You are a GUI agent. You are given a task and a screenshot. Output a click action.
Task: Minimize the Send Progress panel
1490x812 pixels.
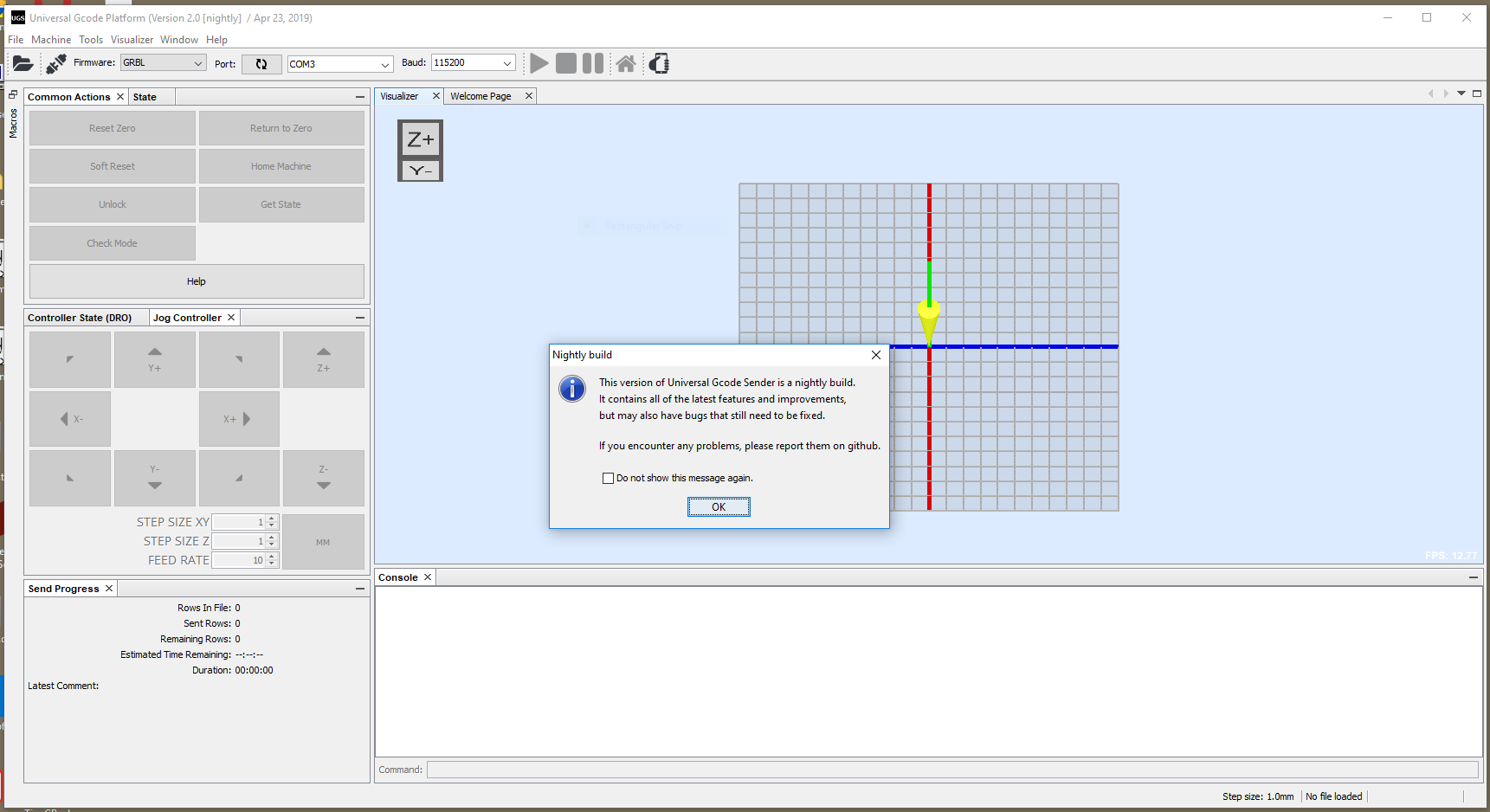pos(360,589)
